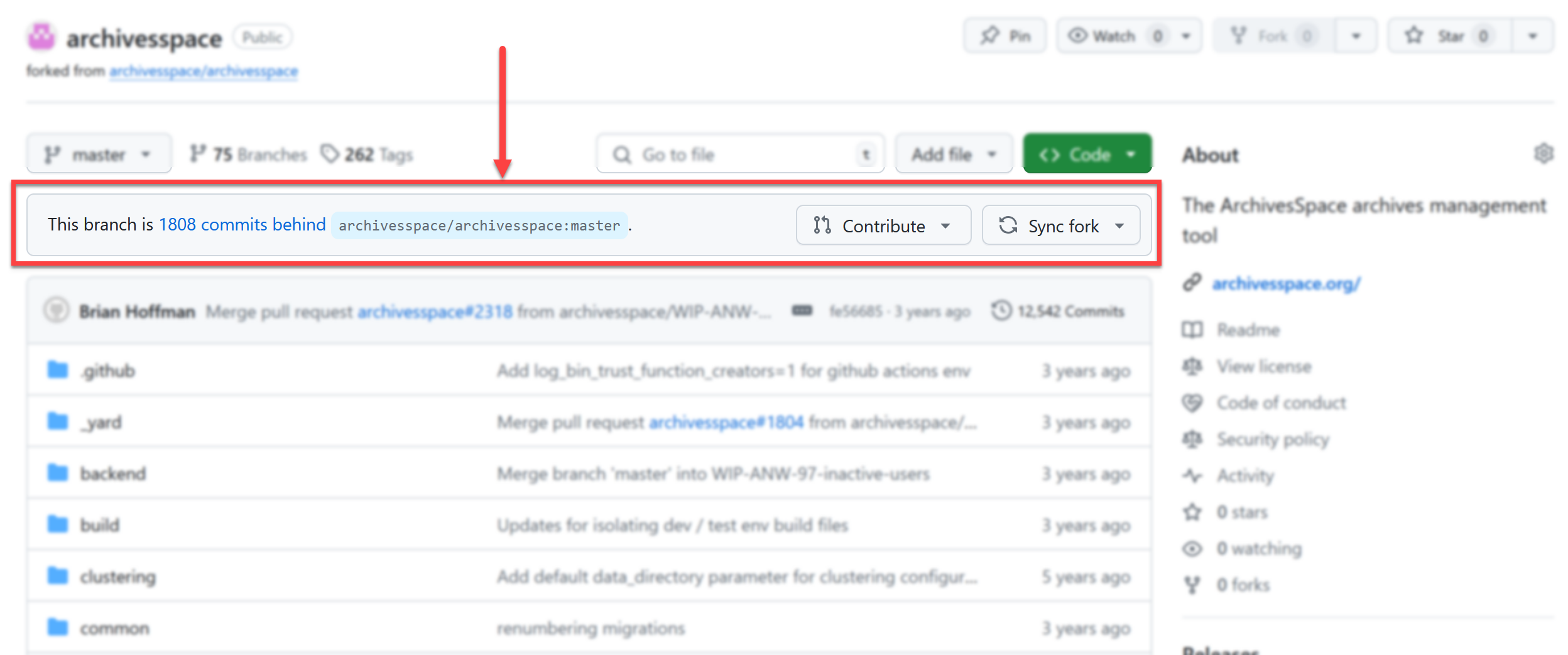Click the tag icon beside 262 Tags

click(330, 154)
